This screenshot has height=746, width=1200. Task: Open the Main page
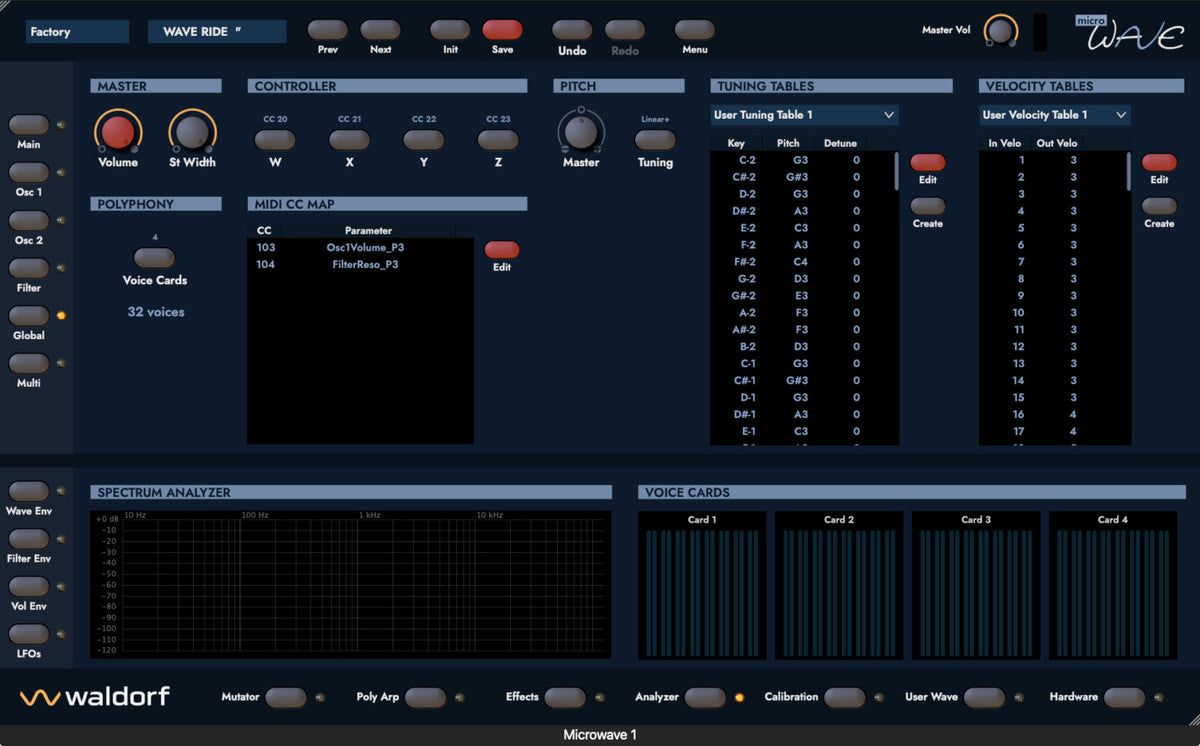click(x=29, y=125)
